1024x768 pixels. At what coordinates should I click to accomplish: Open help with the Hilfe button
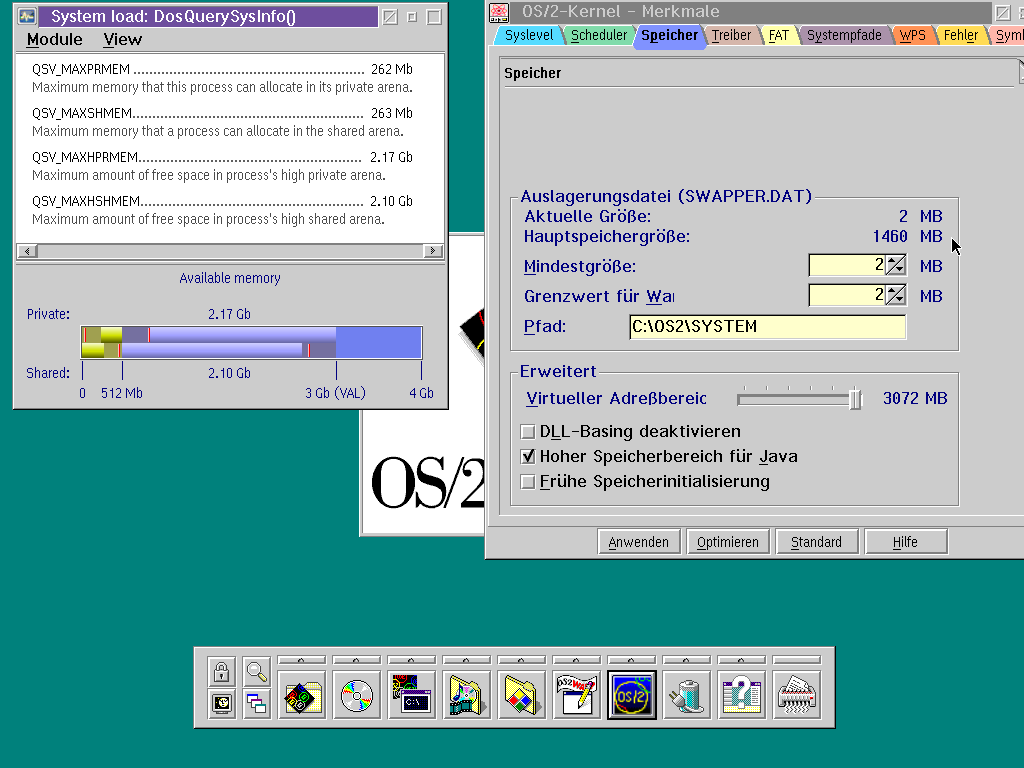coord(905,542)
